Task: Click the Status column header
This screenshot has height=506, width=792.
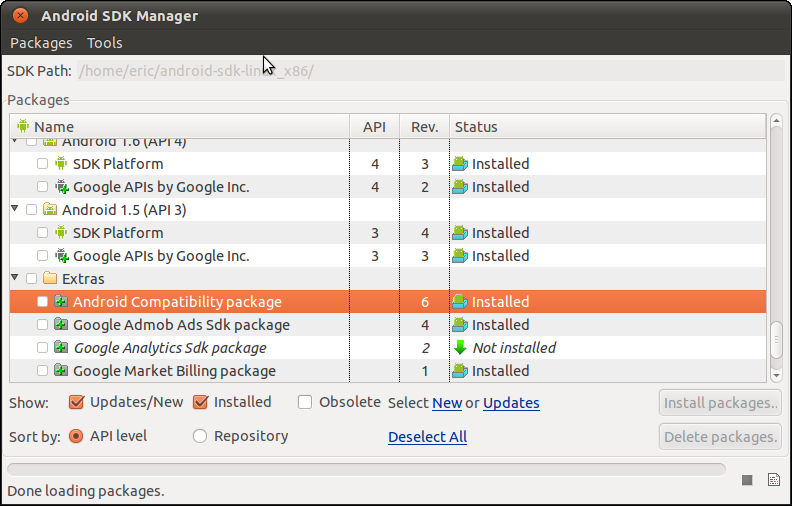Action: coord(608,126)
